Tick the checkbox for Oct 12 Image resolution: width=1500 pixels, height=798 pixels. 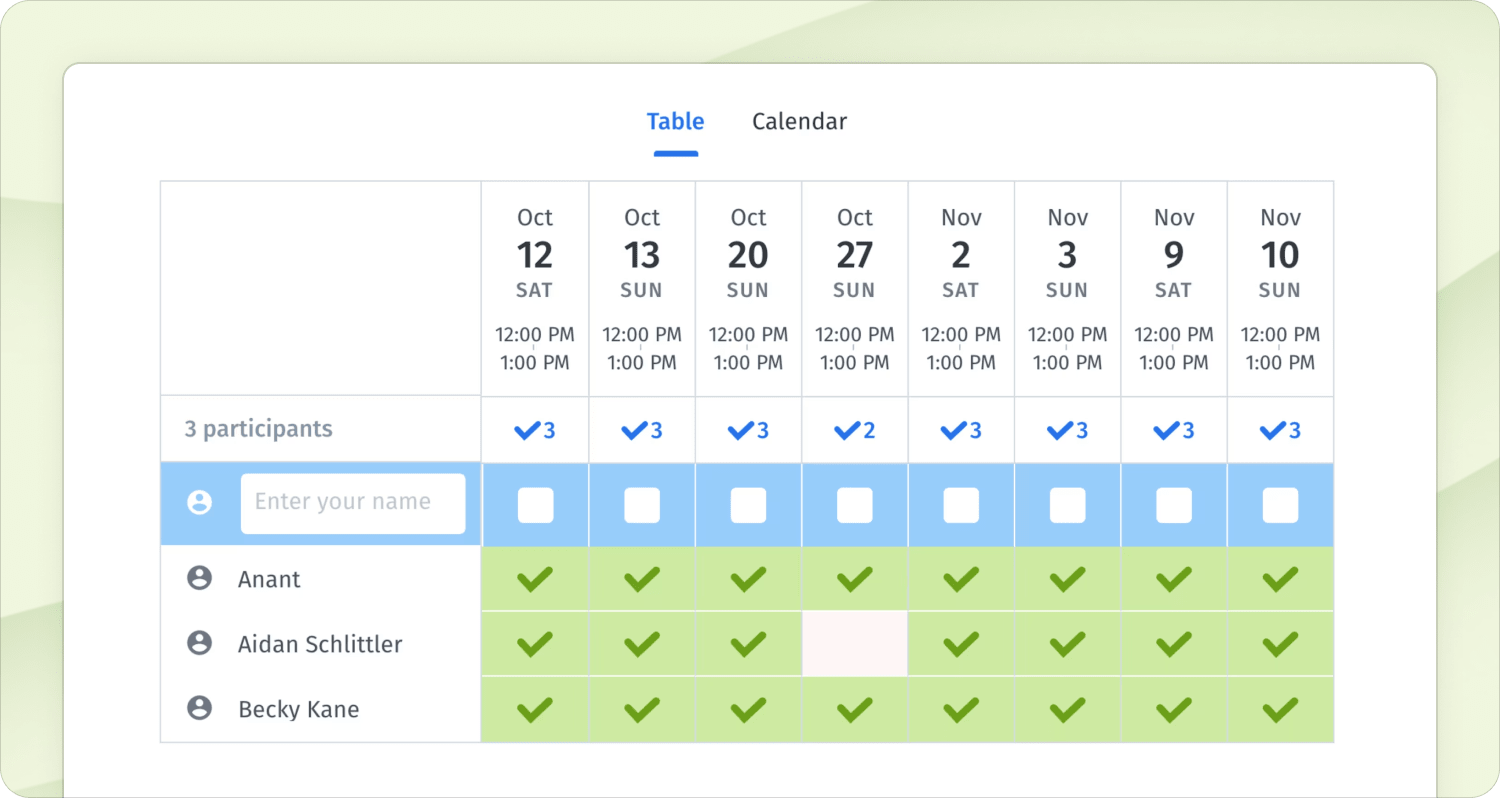coord(535,505)
